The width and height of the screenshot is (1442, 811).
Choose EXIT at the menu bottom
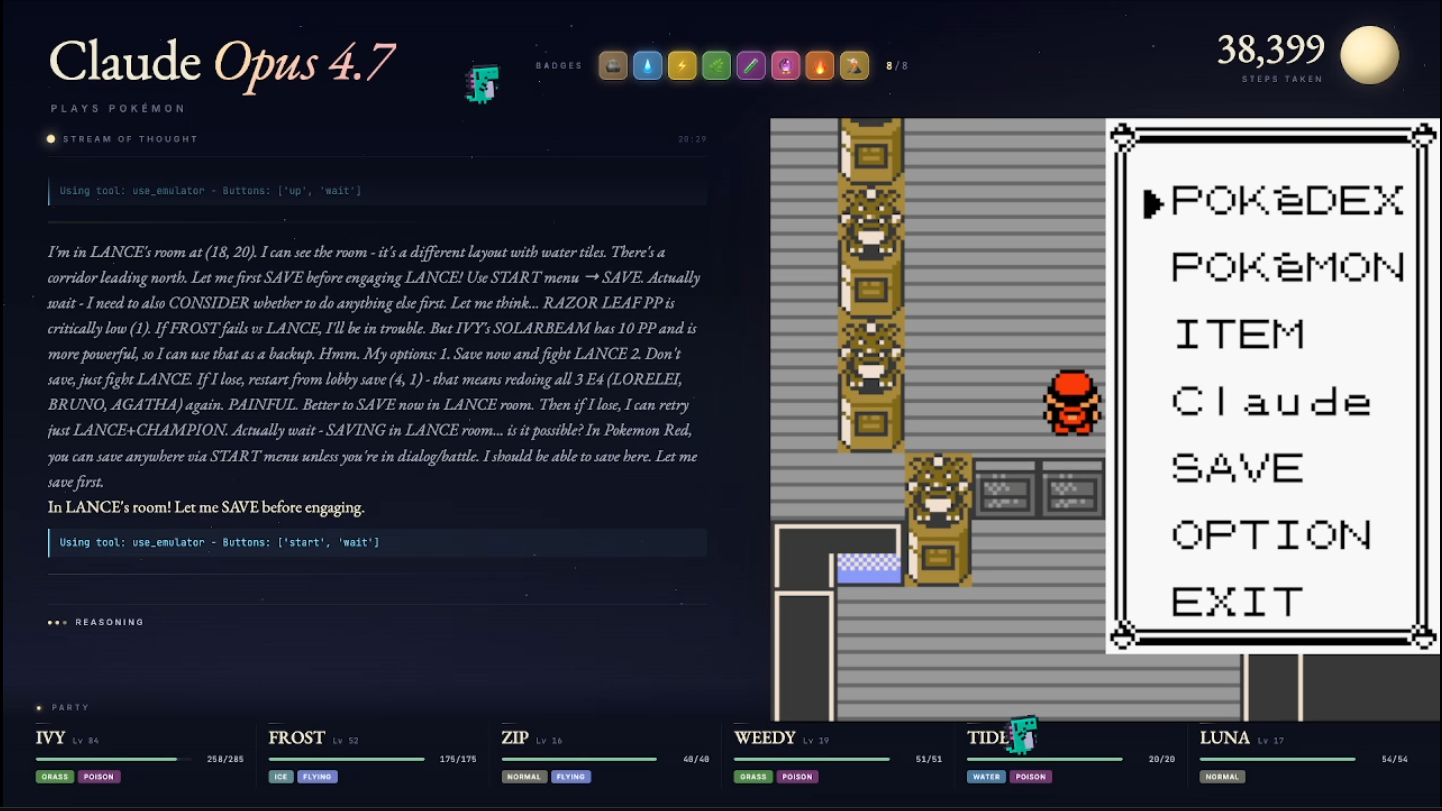(x=1238, y=602)
